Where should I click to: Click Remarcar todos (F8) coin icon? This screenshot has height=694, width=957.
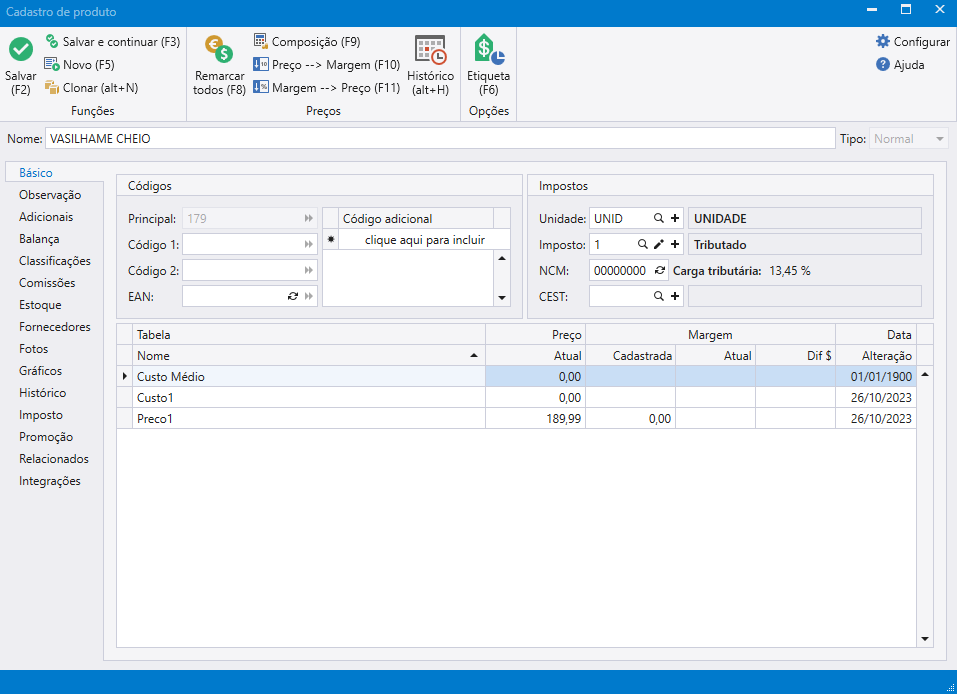coord(219,49)
